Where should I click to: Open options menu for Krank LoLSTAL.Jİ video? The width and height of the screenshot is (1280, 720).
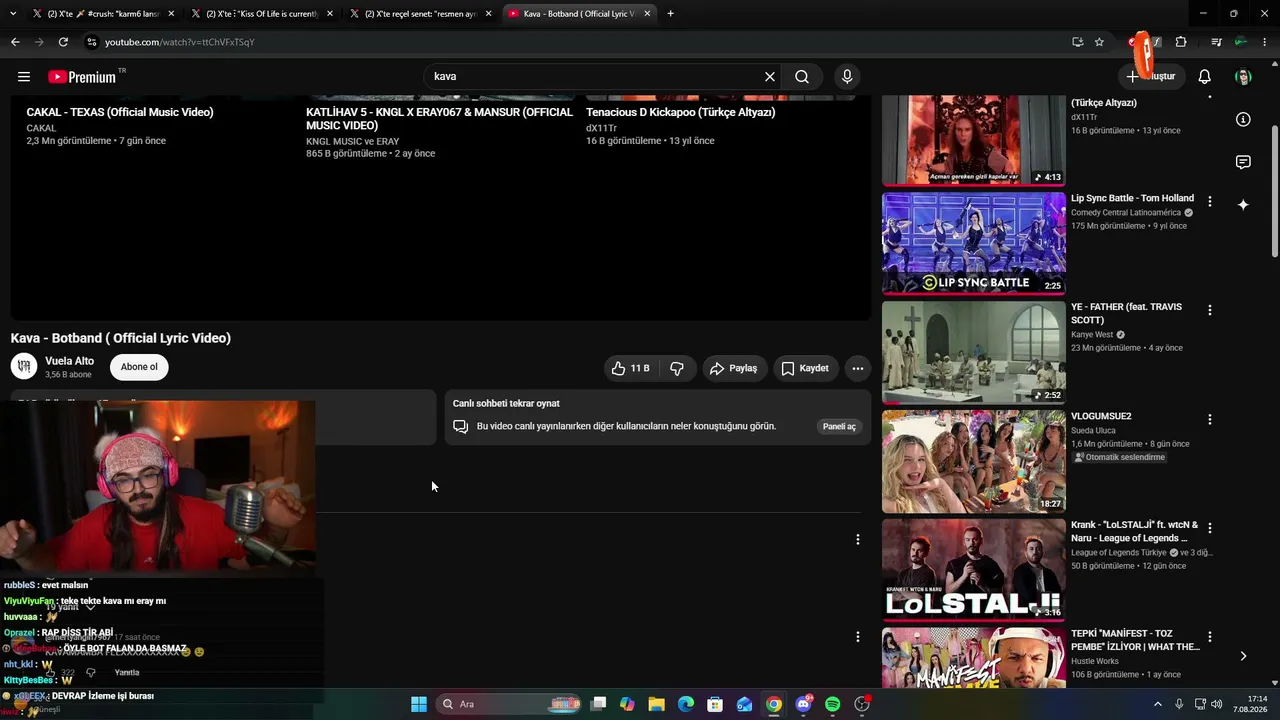[x=1209, y=528]
